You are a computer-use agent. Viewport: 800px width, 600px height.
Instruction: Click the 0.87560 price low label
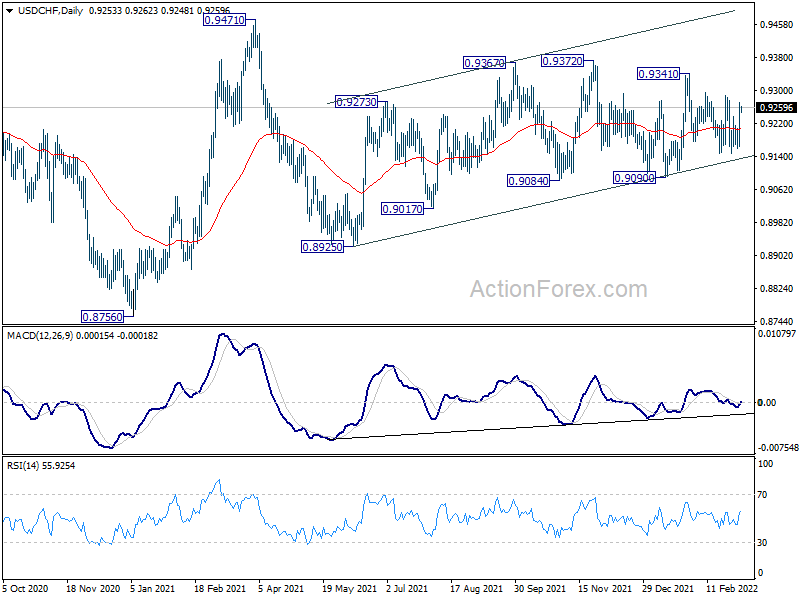(x=103, y=317)
